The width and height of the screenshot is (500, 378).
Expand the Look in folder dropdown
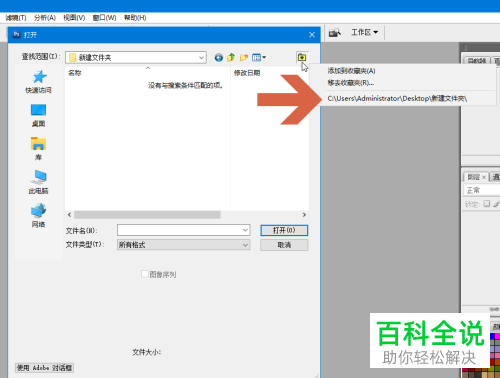(201, 58)
